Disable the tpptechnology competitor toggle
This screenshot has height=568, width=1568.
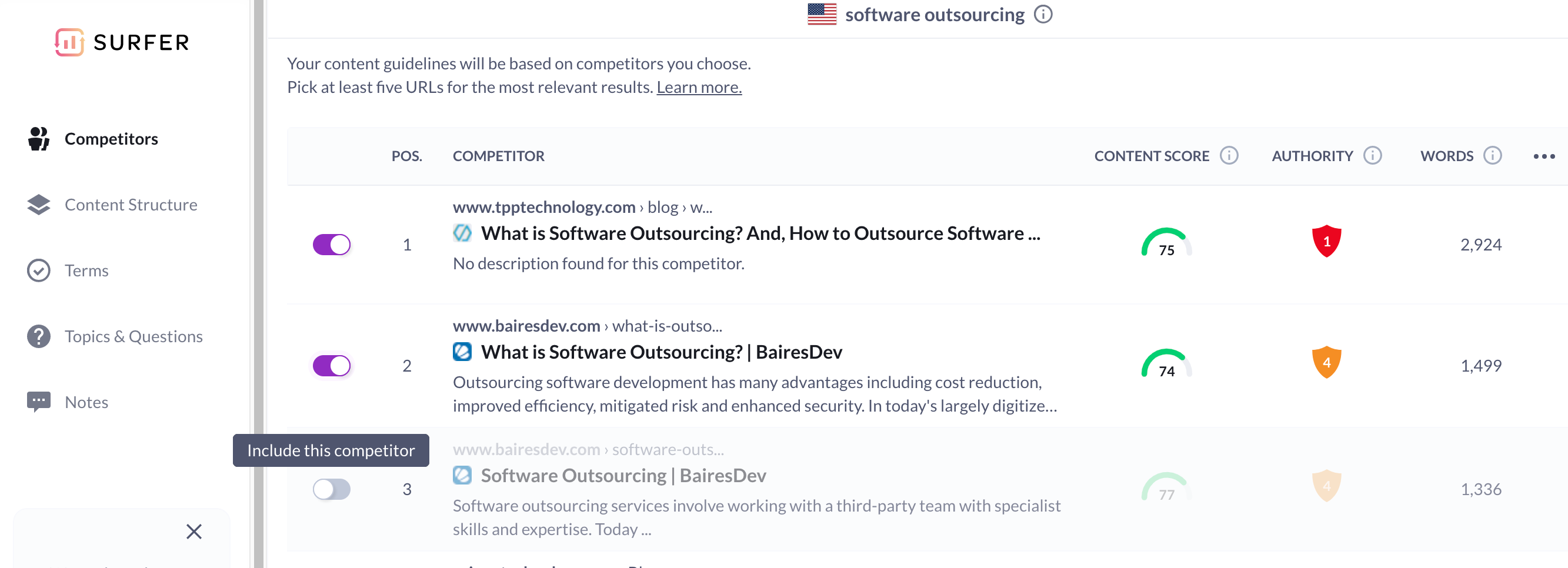pos(332,244)
